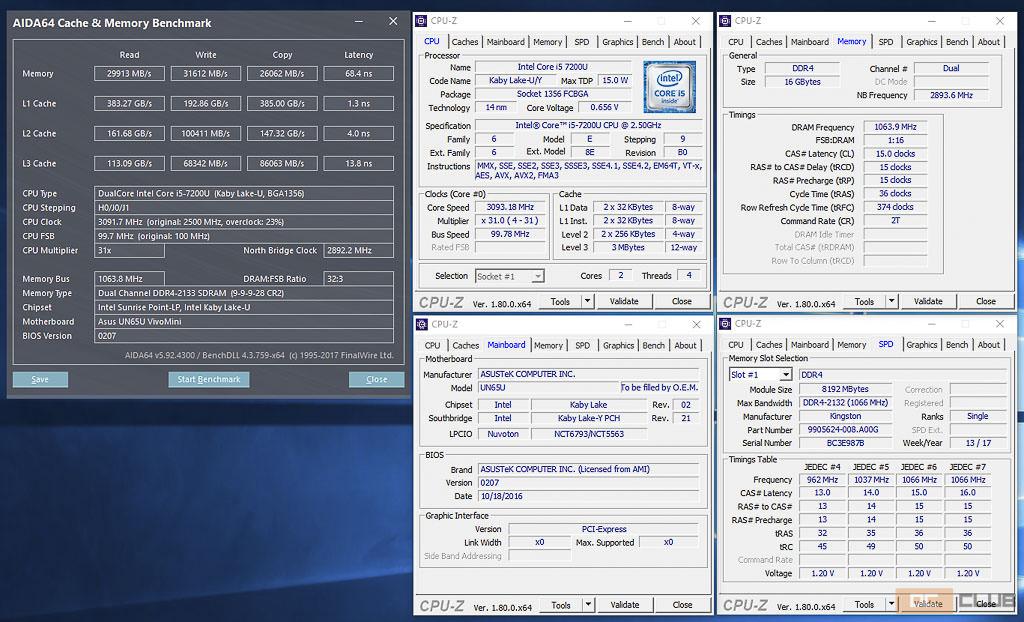1024x622 pixels.
Task: Click the Intel Core i5 logo image
Action: [x=669, y=86]
